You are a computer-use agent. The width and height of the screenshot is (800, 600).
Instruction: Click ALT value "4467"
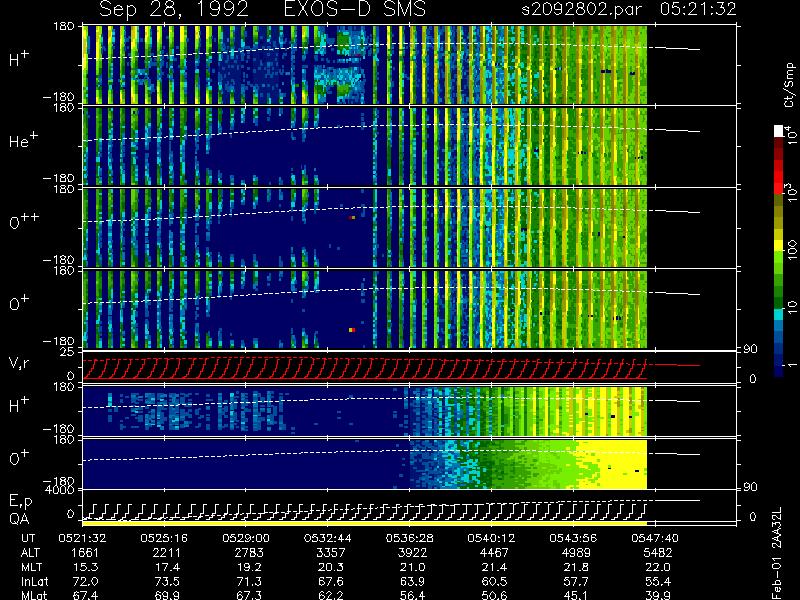tap(494, 553)
